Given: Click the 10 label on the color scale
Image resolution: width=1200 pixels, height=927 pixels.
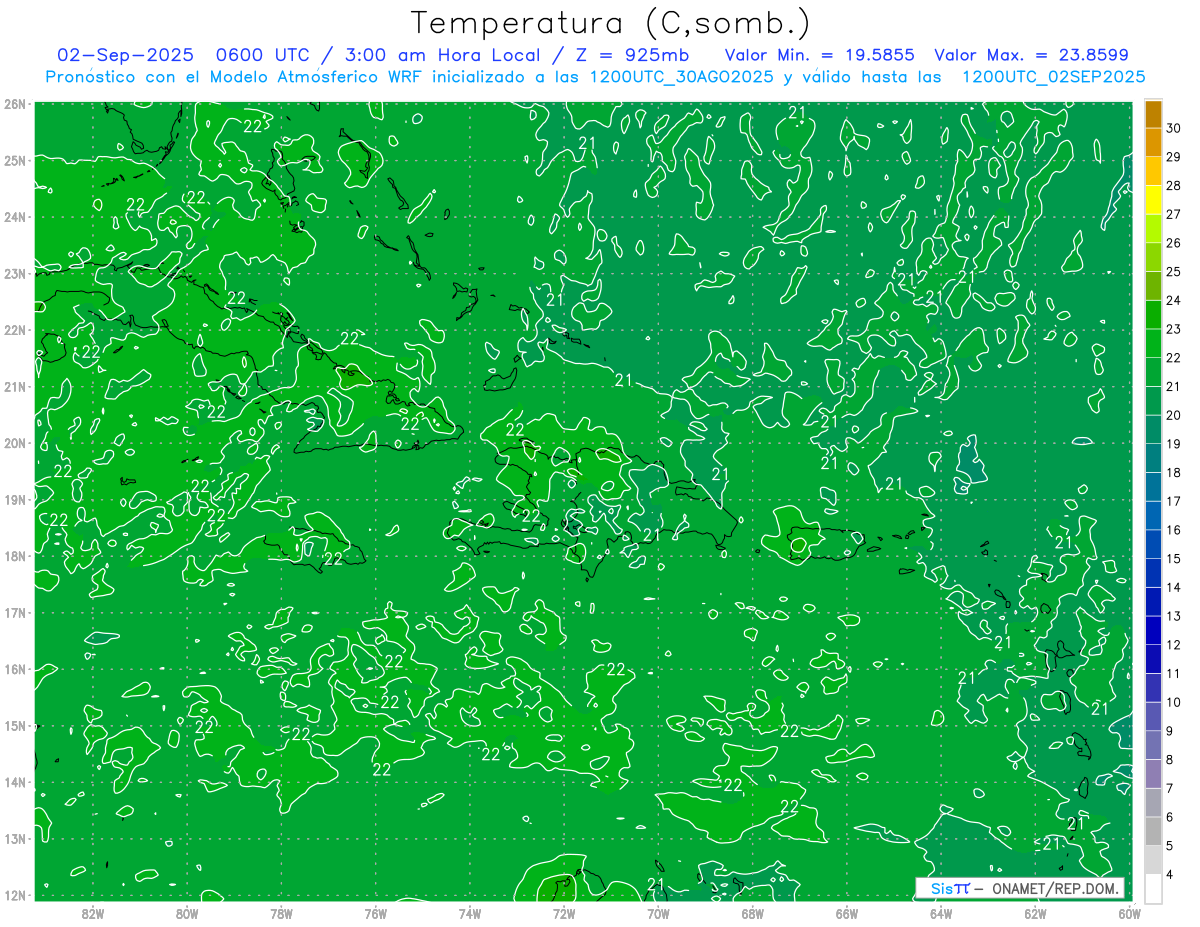Looking at the screenshot, I should pyautogui.click(x=1173, y=702).
